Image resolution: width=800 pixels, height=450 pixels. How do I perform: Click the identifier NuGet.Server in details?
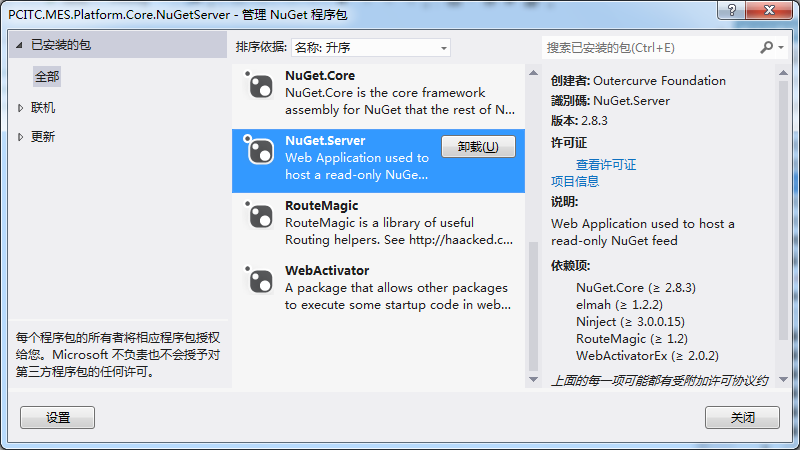point(632,101)
